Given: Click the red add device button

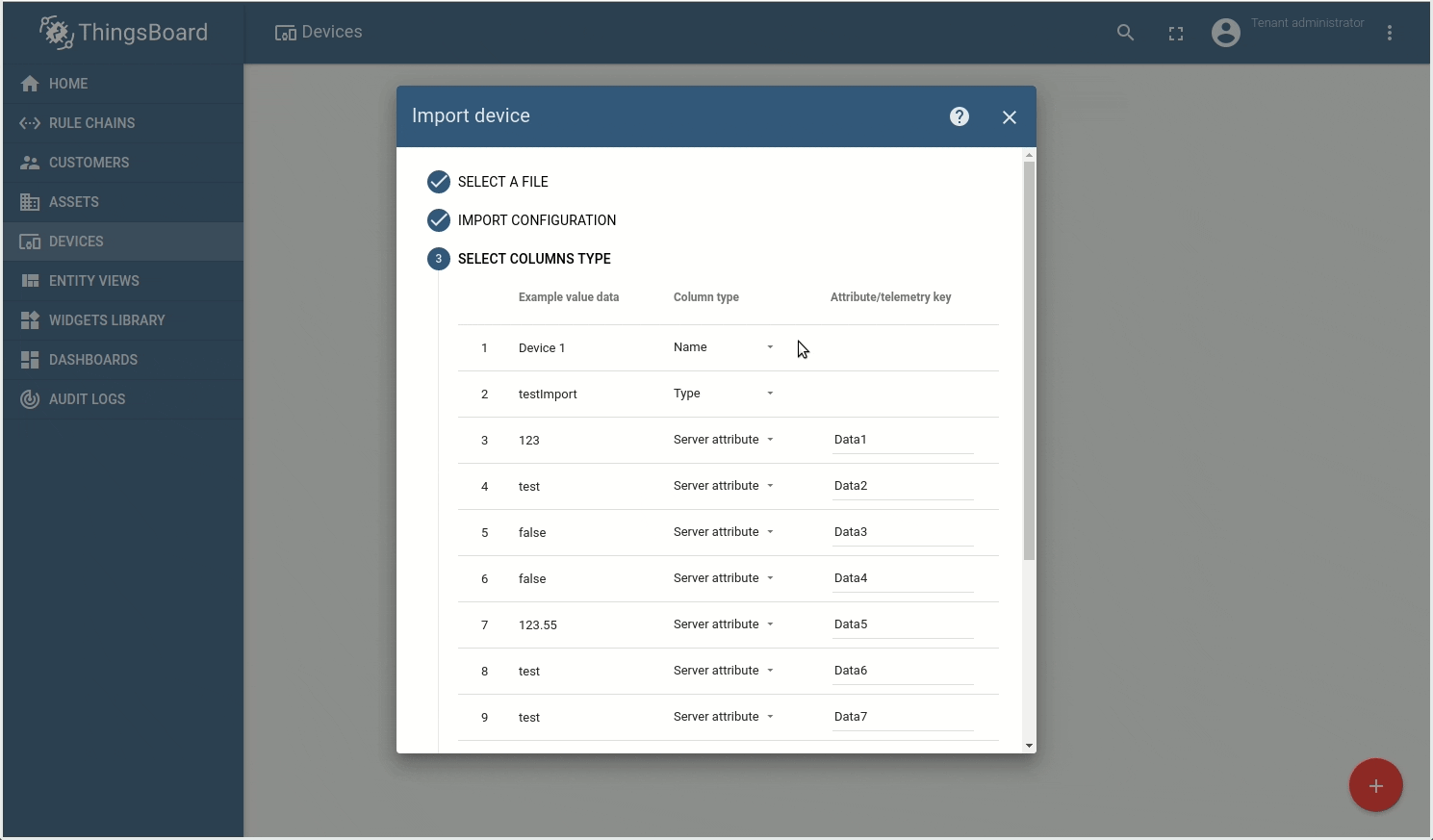Looking at the screenshot, I should tap(1376, 785).
